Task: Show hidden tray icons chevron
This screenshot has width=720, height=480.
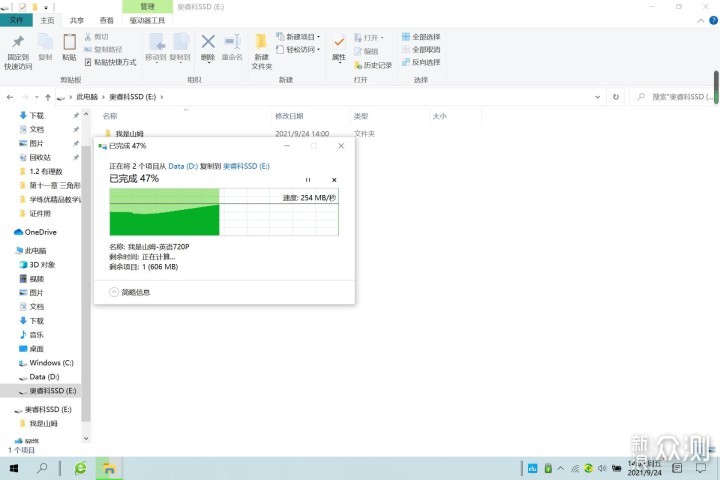Action: 561,469
